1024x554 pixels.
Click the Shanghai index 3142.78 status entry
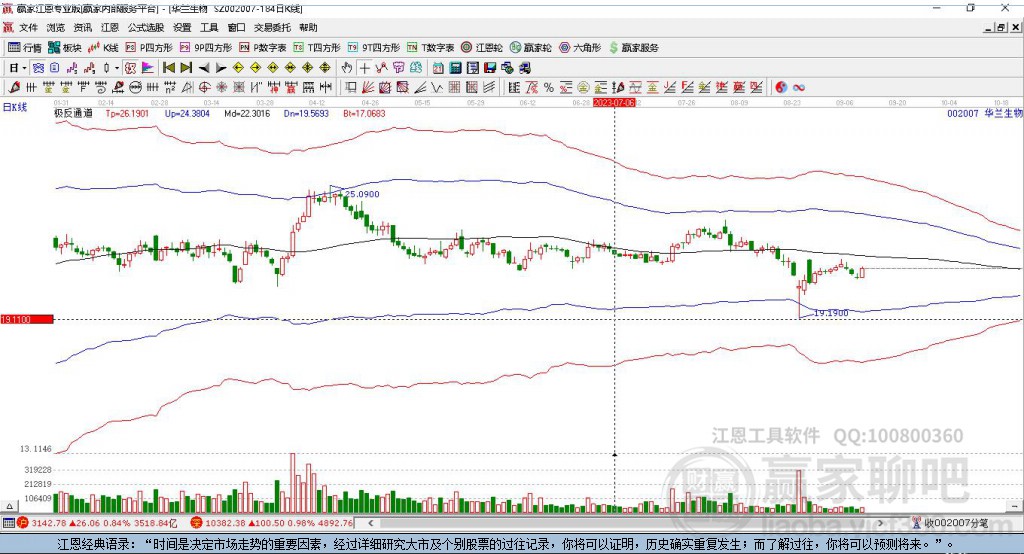pos(97,523)
